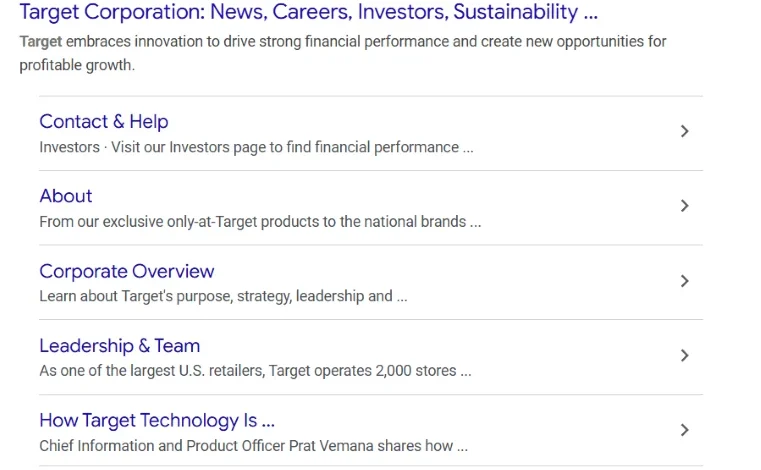Open the About sitelink
Screen dimensions: 761x470
66,196
